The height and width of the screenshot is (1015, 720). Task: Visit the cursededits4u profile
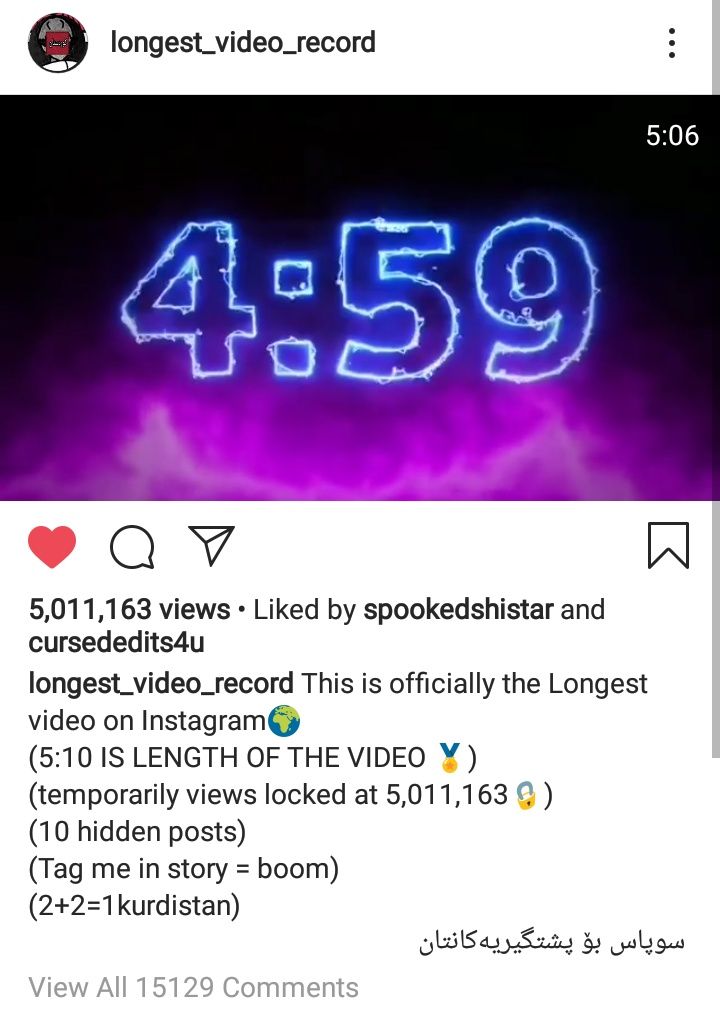click(117, 643)
